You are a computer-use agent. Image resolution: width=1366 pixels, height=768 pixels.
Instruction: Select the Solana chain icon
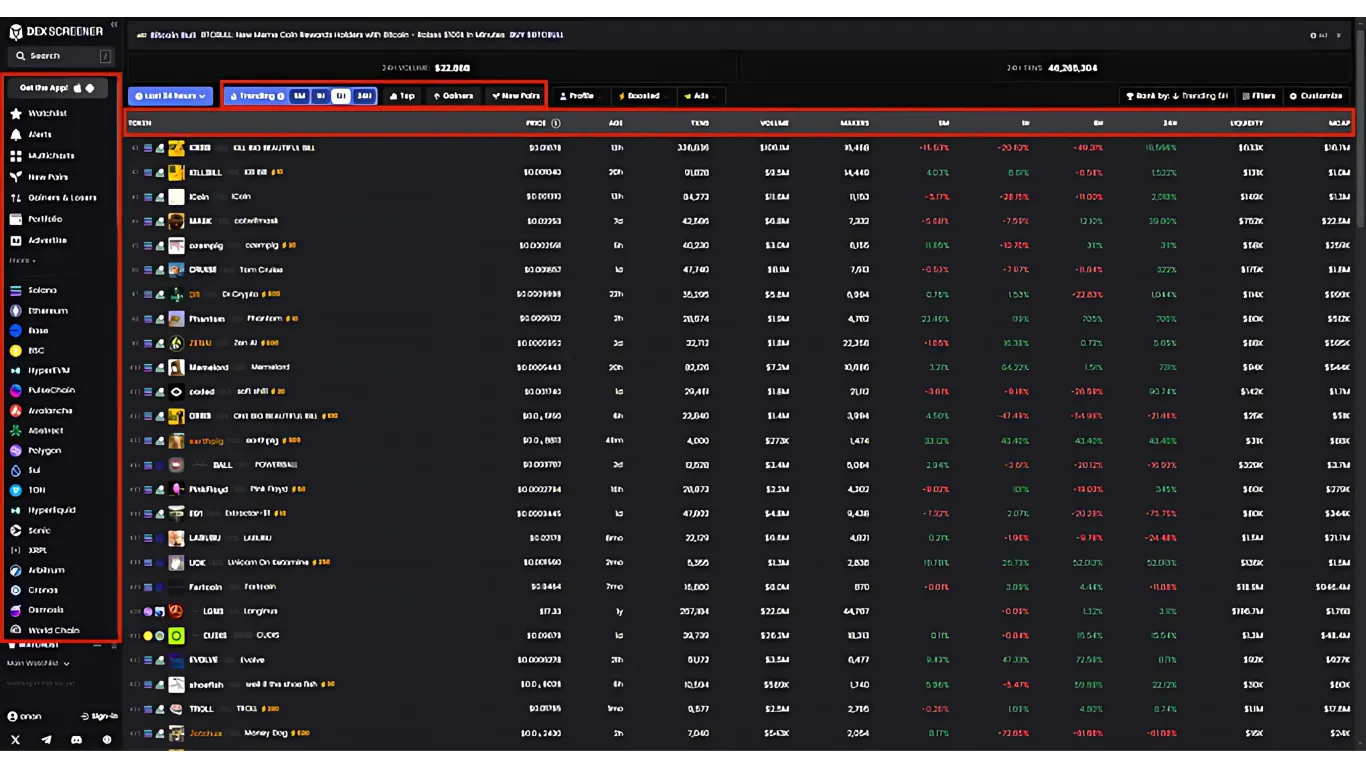16,291
